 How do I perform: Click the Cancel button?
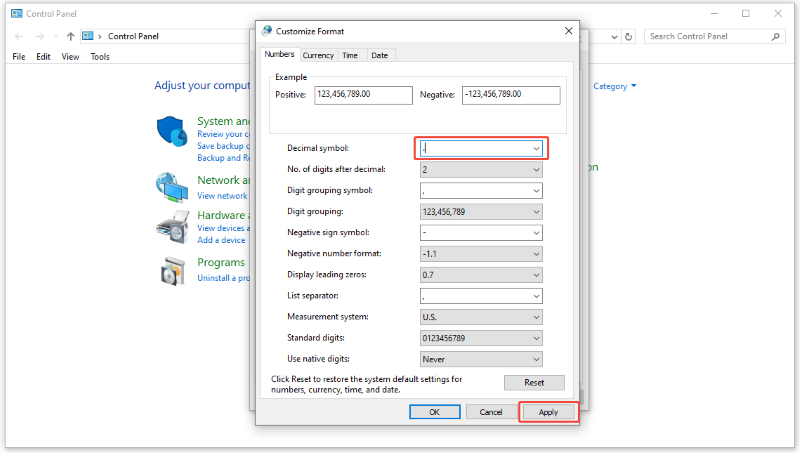pos(491,412)
